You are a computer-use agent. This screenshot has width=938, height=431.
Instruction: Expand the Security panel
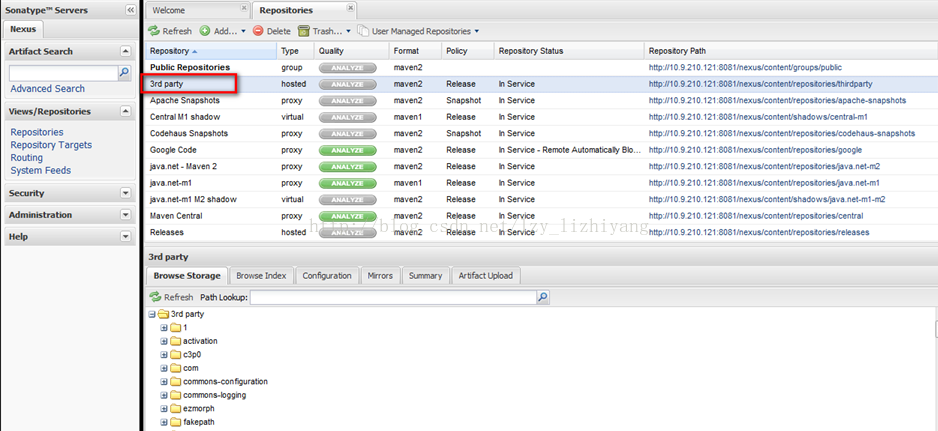[125, 193]
